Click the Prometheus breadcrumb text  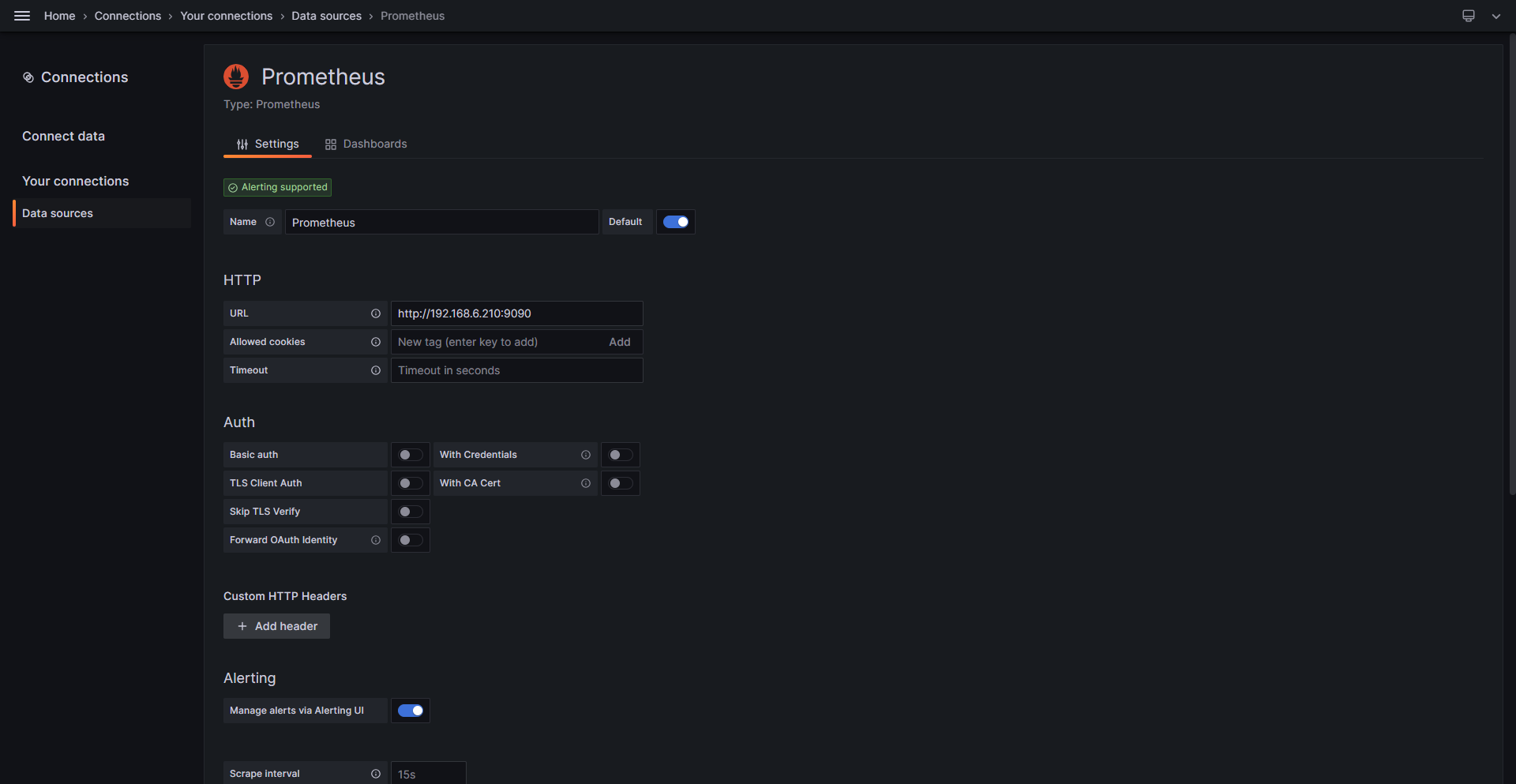pyautogui.click(x=413, y=16)
